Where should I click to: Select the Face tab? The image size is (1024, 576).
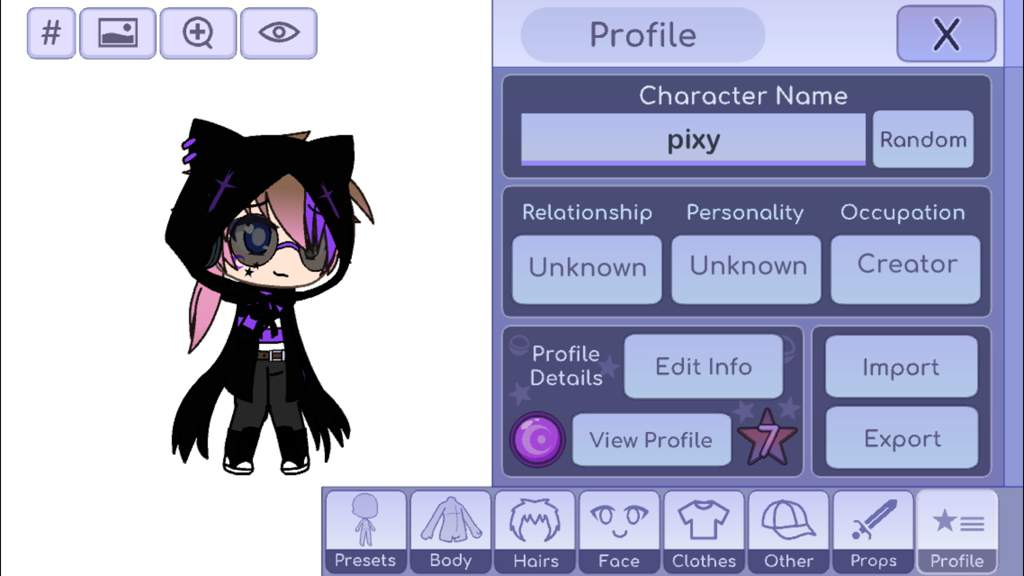point(619,532)
